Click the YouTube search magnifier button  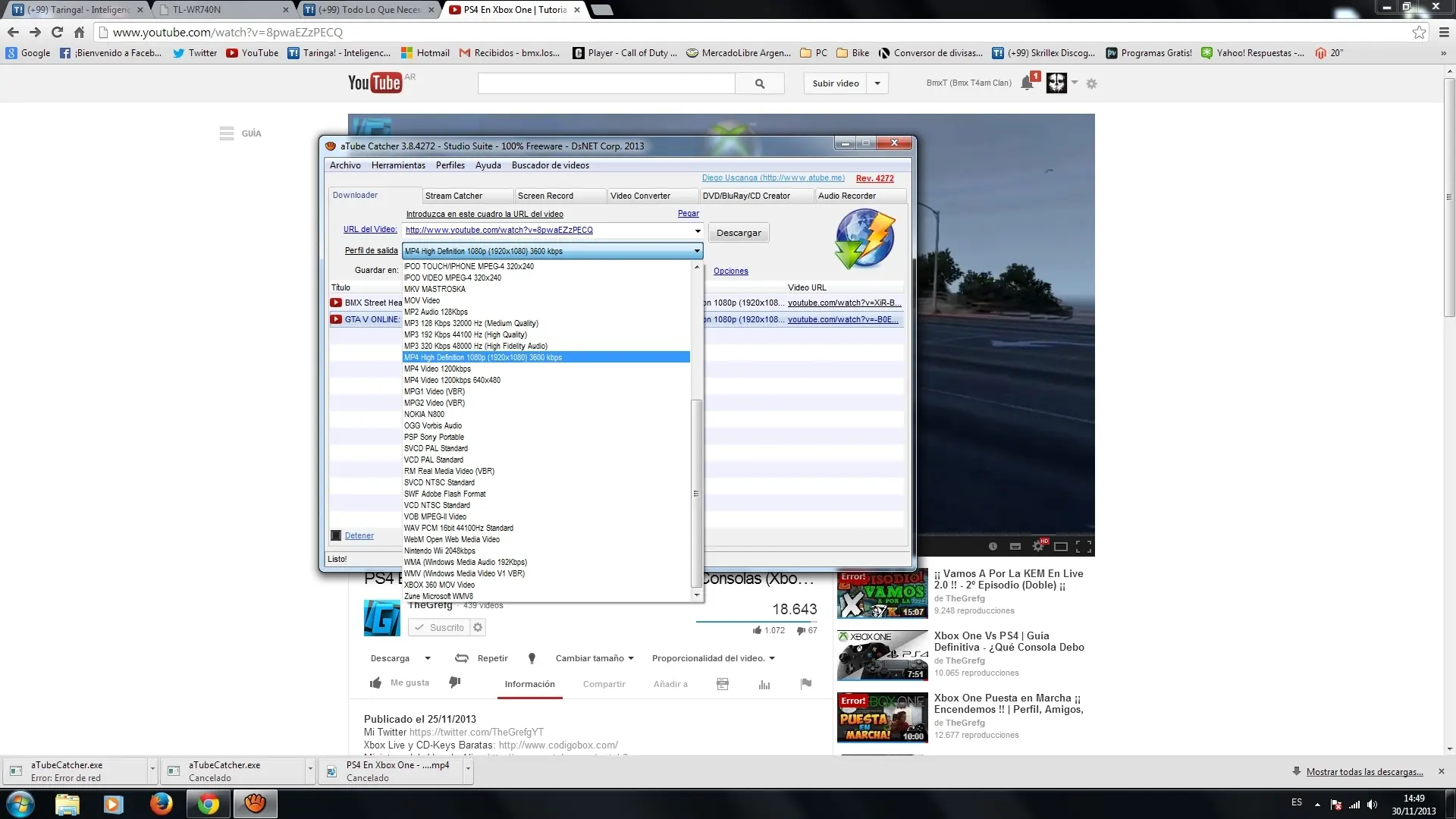click(760, 83)
